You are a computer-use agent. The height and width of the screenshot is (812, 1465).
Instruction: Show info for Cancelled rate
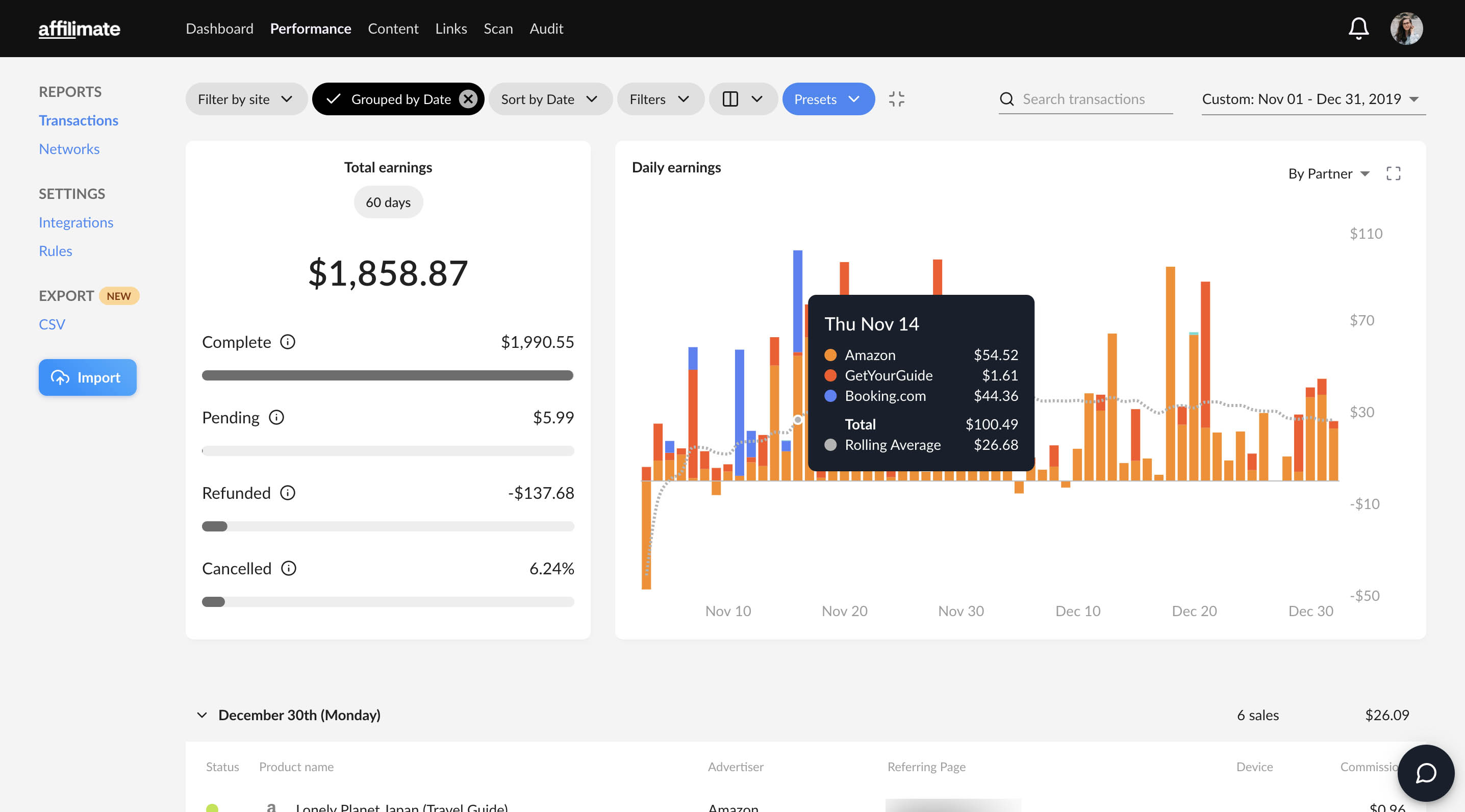289,568
